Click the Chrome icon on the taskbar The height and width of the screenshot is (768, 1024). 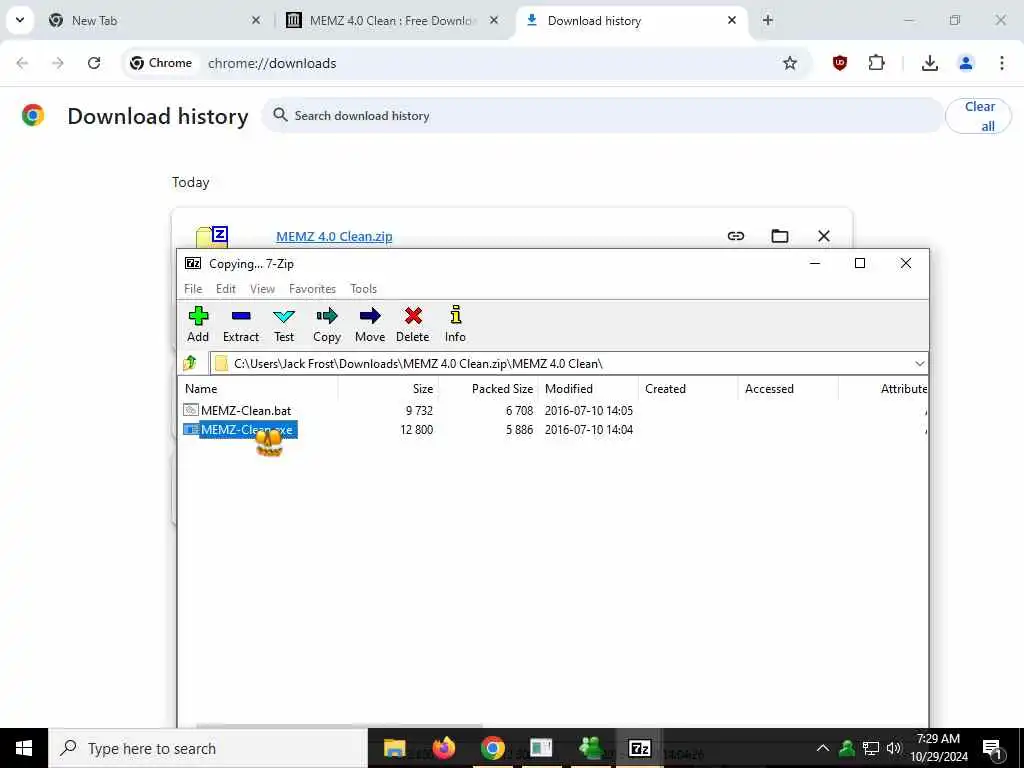click(x=492, y=748)
